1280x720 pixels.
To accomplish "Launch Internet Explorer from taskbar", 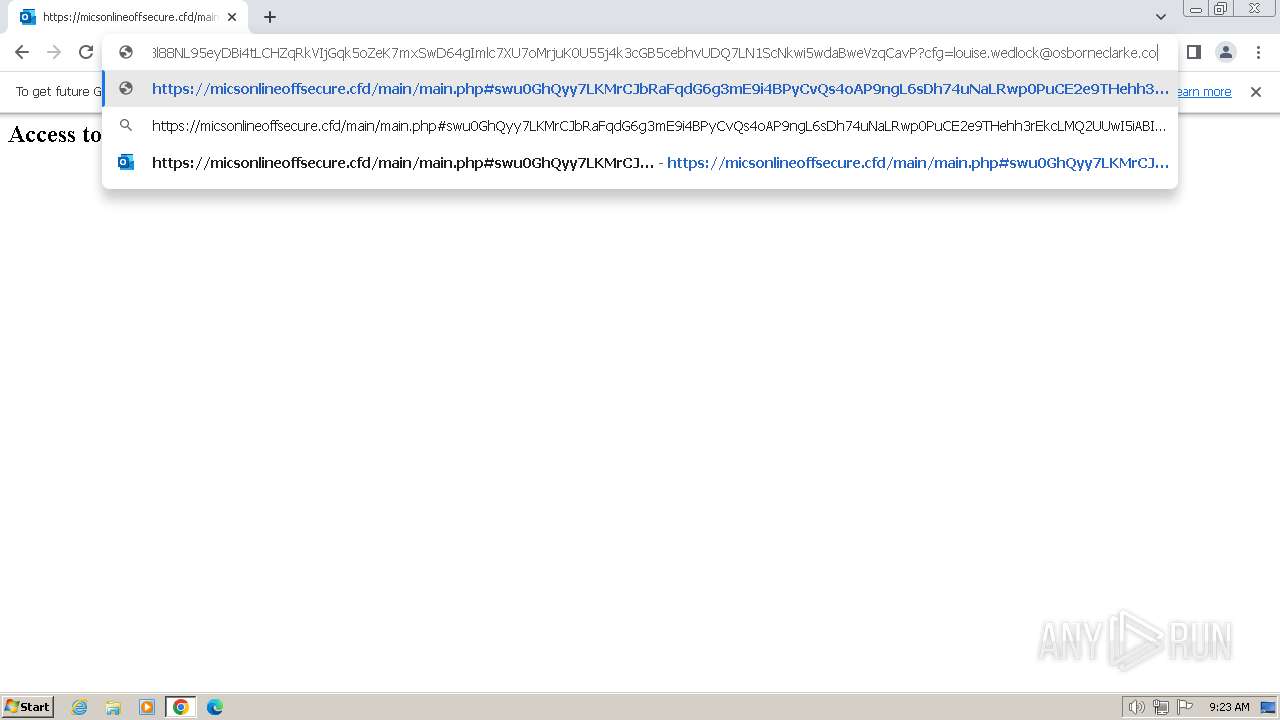I will point(80,707).
